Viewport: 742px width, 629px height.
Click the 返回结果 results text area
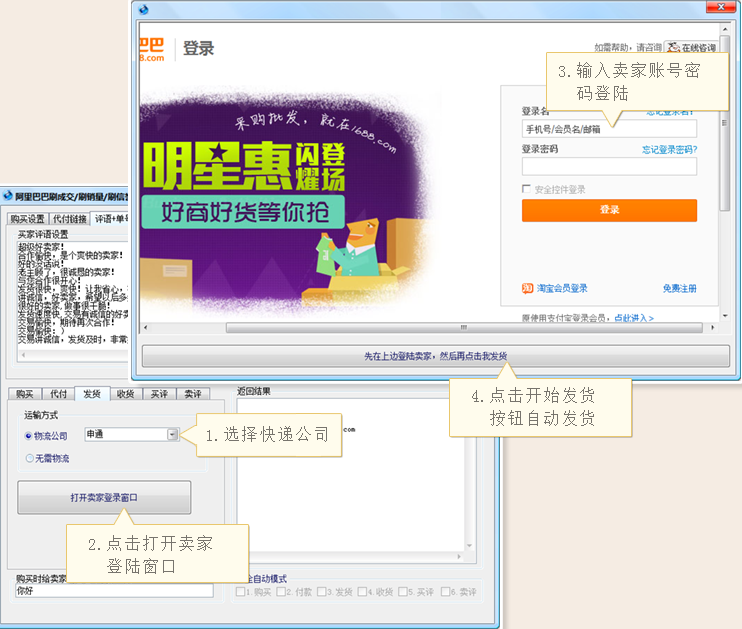click(351, 476)
